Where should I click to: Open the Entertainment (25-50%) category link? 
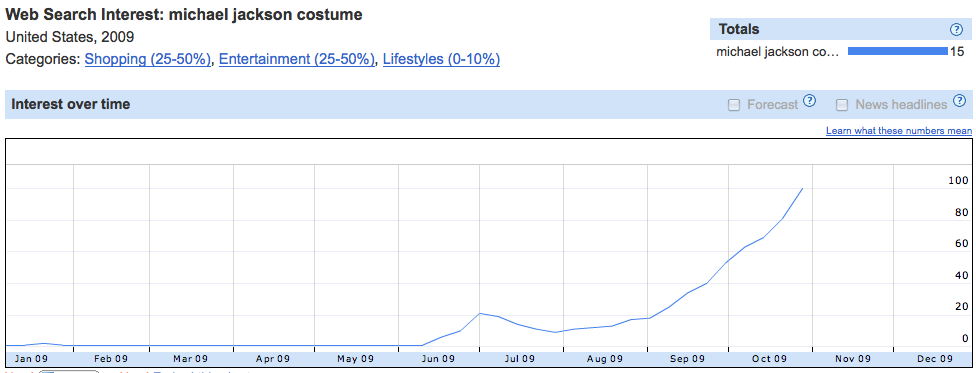[298, 60]
